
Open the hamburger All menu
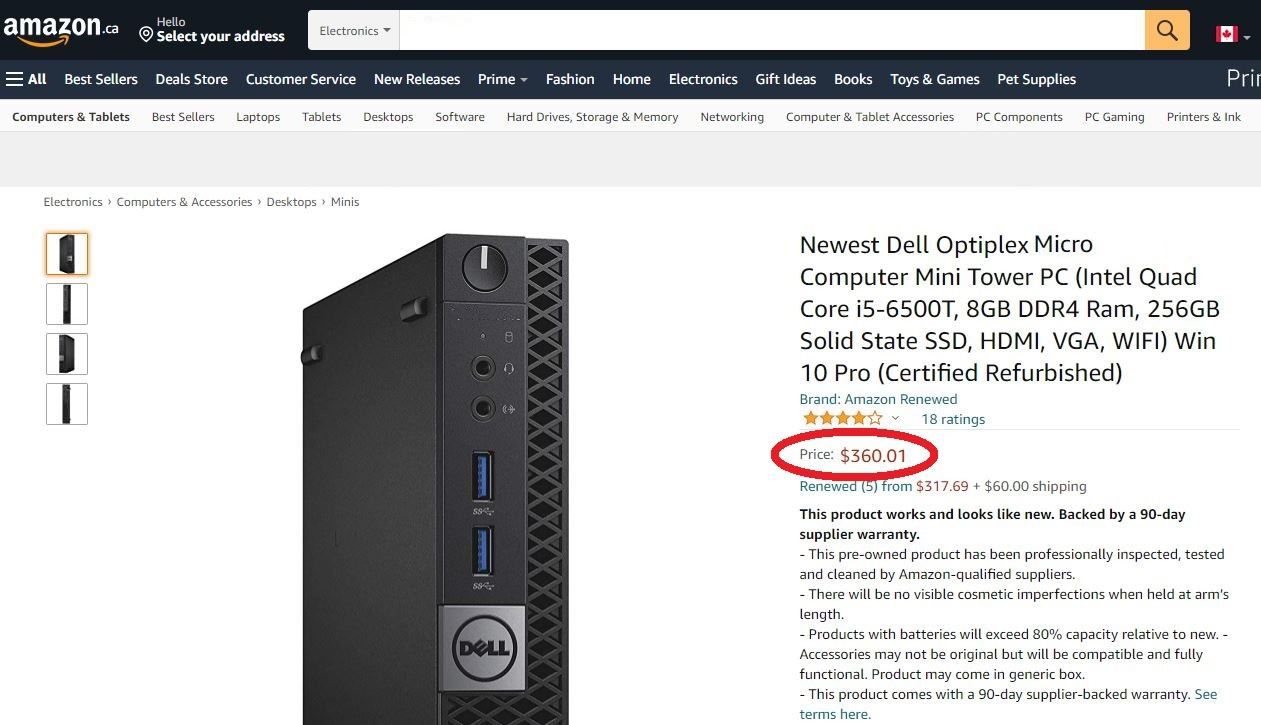(26, 79)
